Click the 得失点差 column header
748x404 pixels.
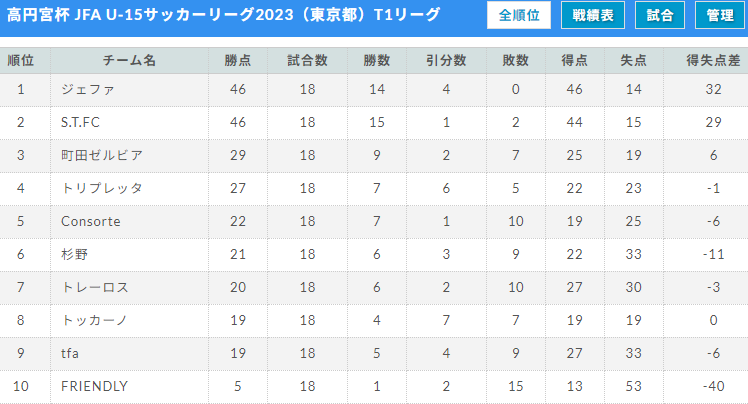[x=713, y=61]
